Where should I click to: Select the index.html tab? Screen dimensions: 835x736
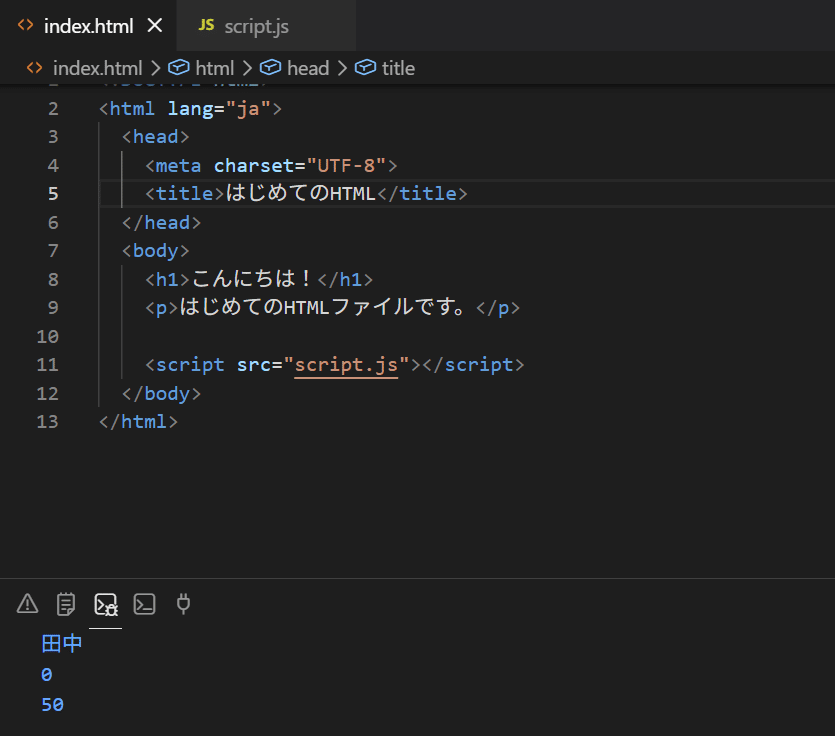(x=88, y=26)
